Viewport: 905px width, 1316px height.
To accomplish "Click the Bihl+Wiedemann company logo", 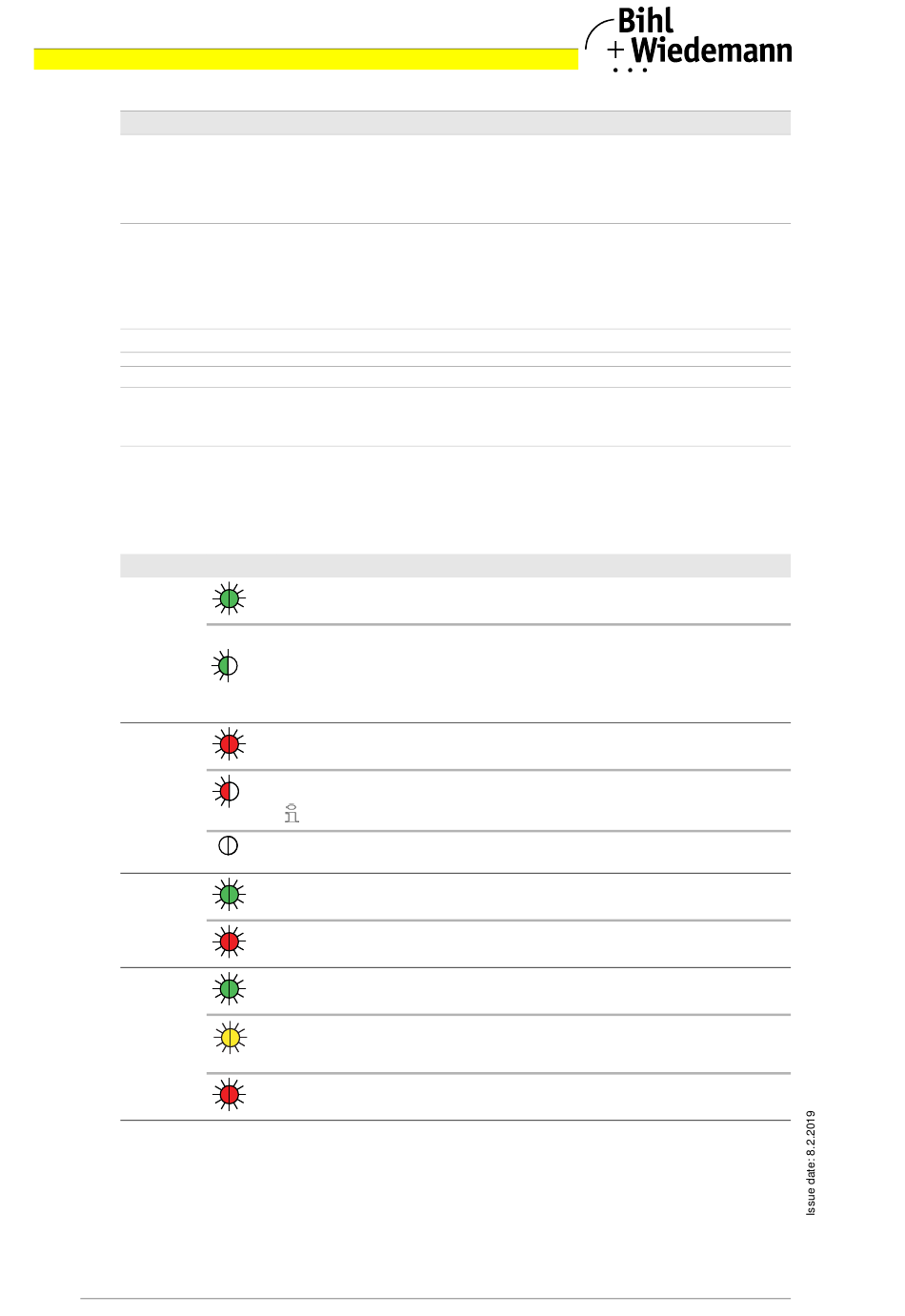I will pyautogui.click(x=689, y=40).
